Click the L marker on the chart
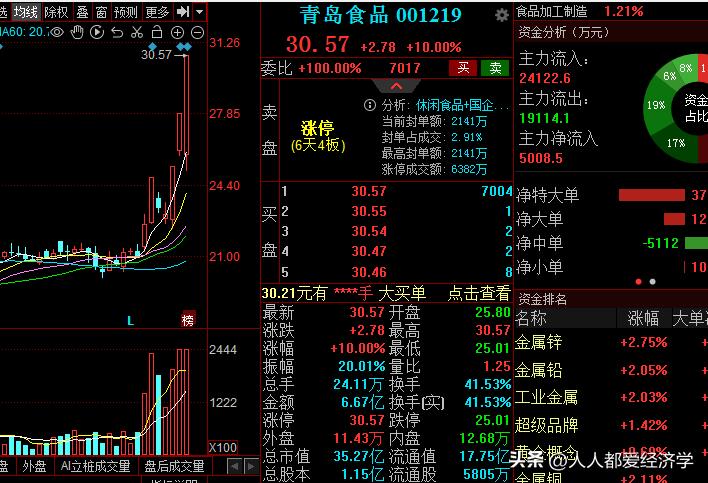 pos(130,321)
